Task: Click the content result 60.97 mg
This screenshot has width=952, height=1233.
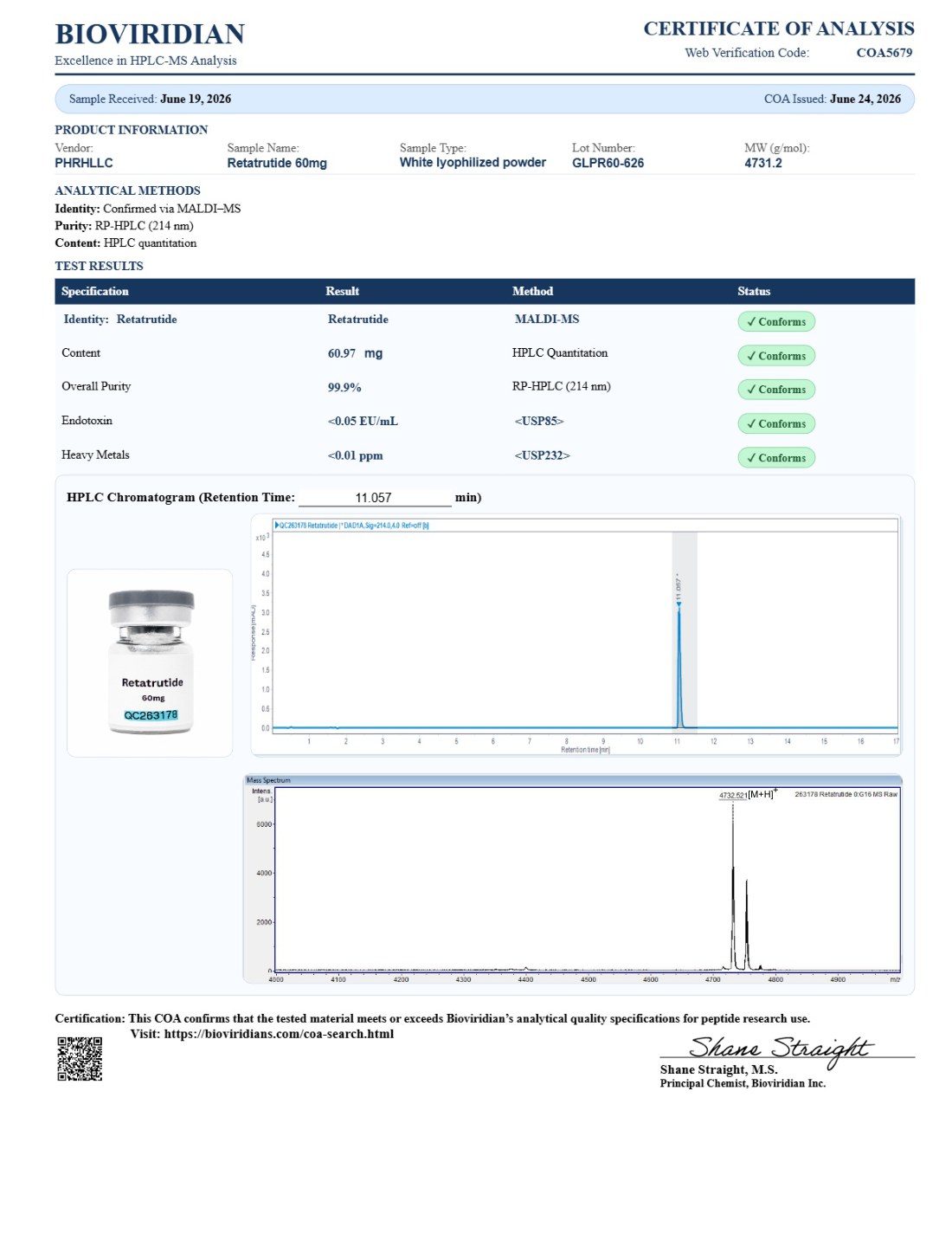Action: click(355, 353)
